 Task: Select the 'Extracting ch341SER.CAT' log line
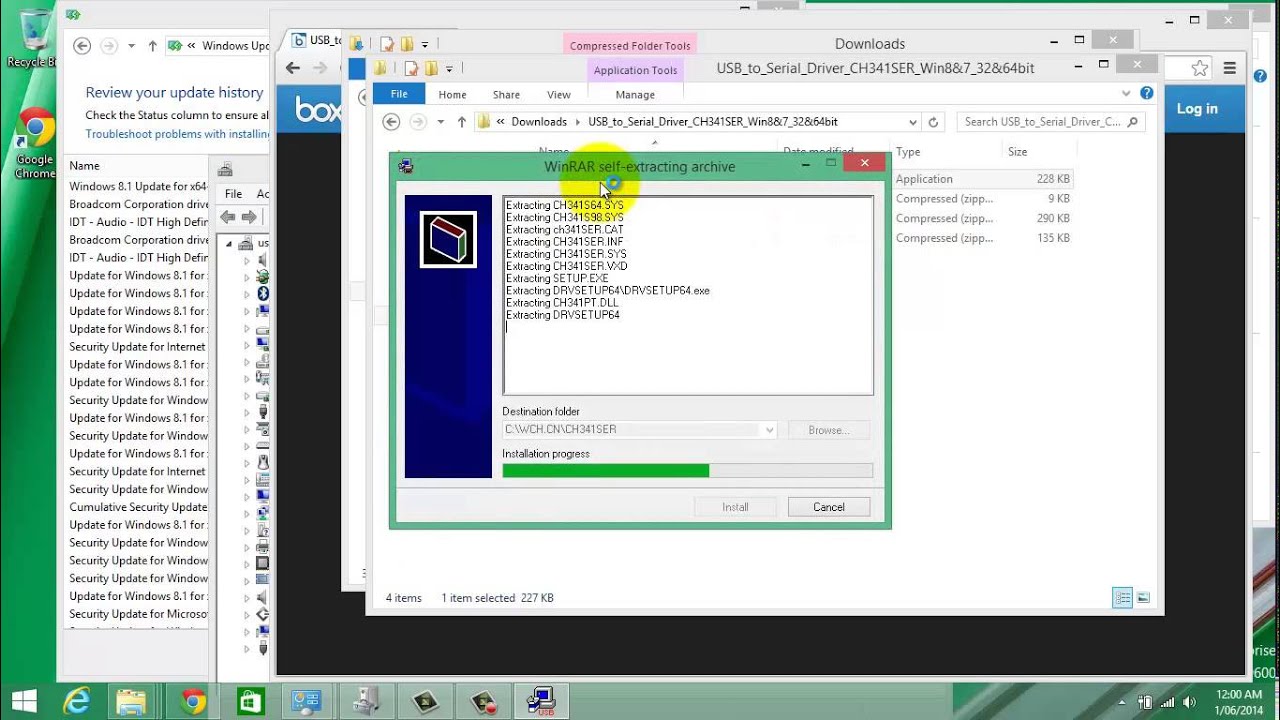(x=565, y=230)
